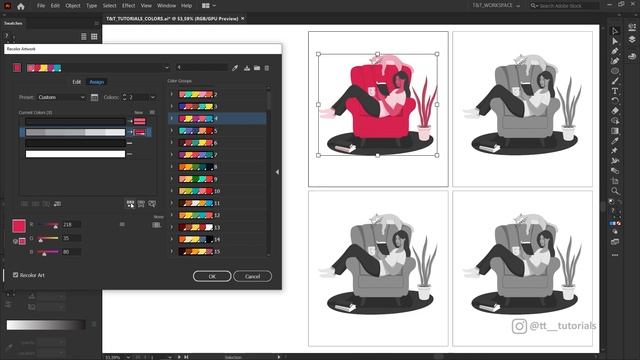The width and height of the screenshot is (640, 360).
Task: Open harmony rules dropdown arrow
Action: [x=167, y=68]
